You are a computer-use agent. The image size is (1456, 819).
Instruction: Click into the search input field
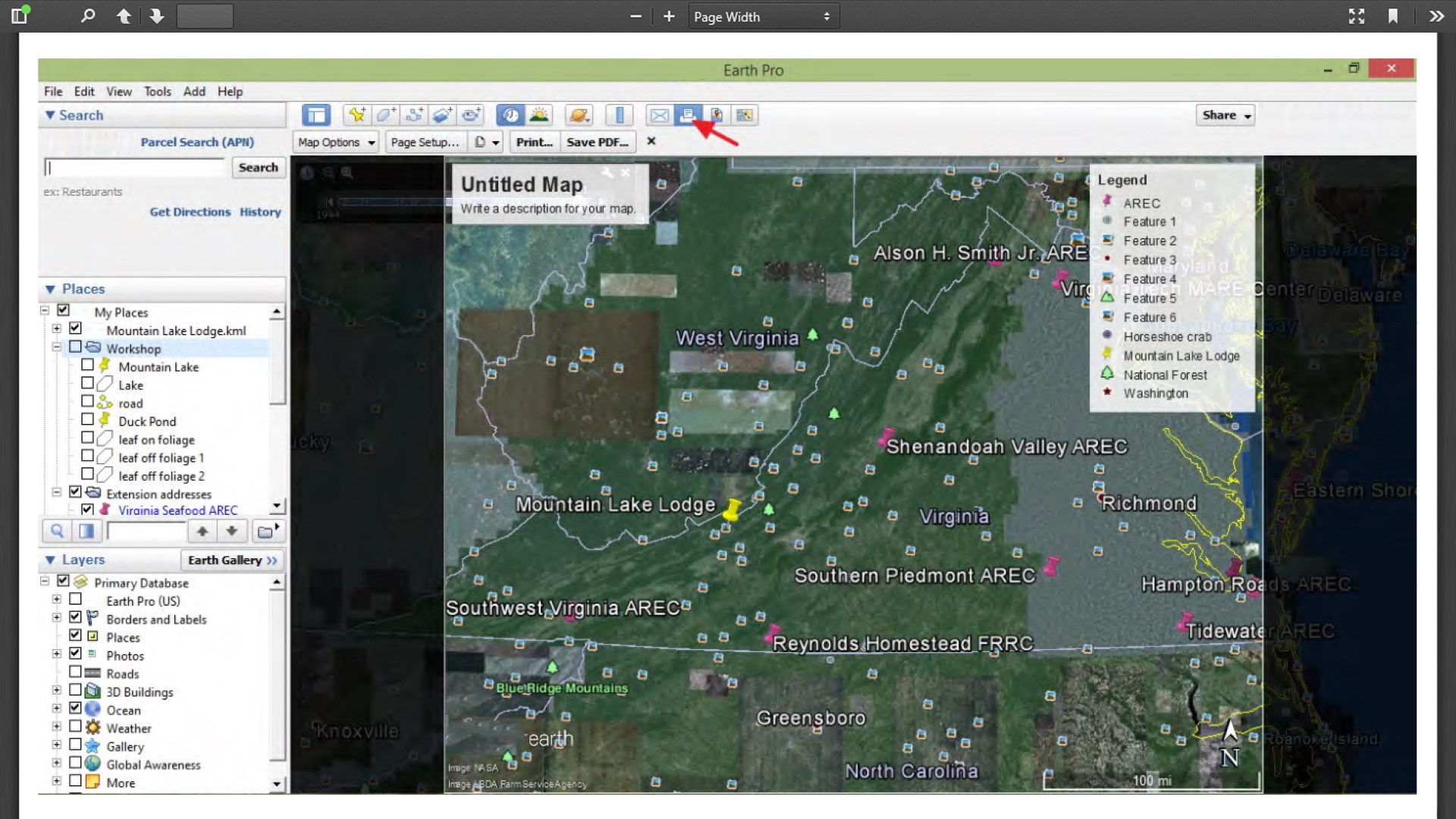click(x=134, y=168)
